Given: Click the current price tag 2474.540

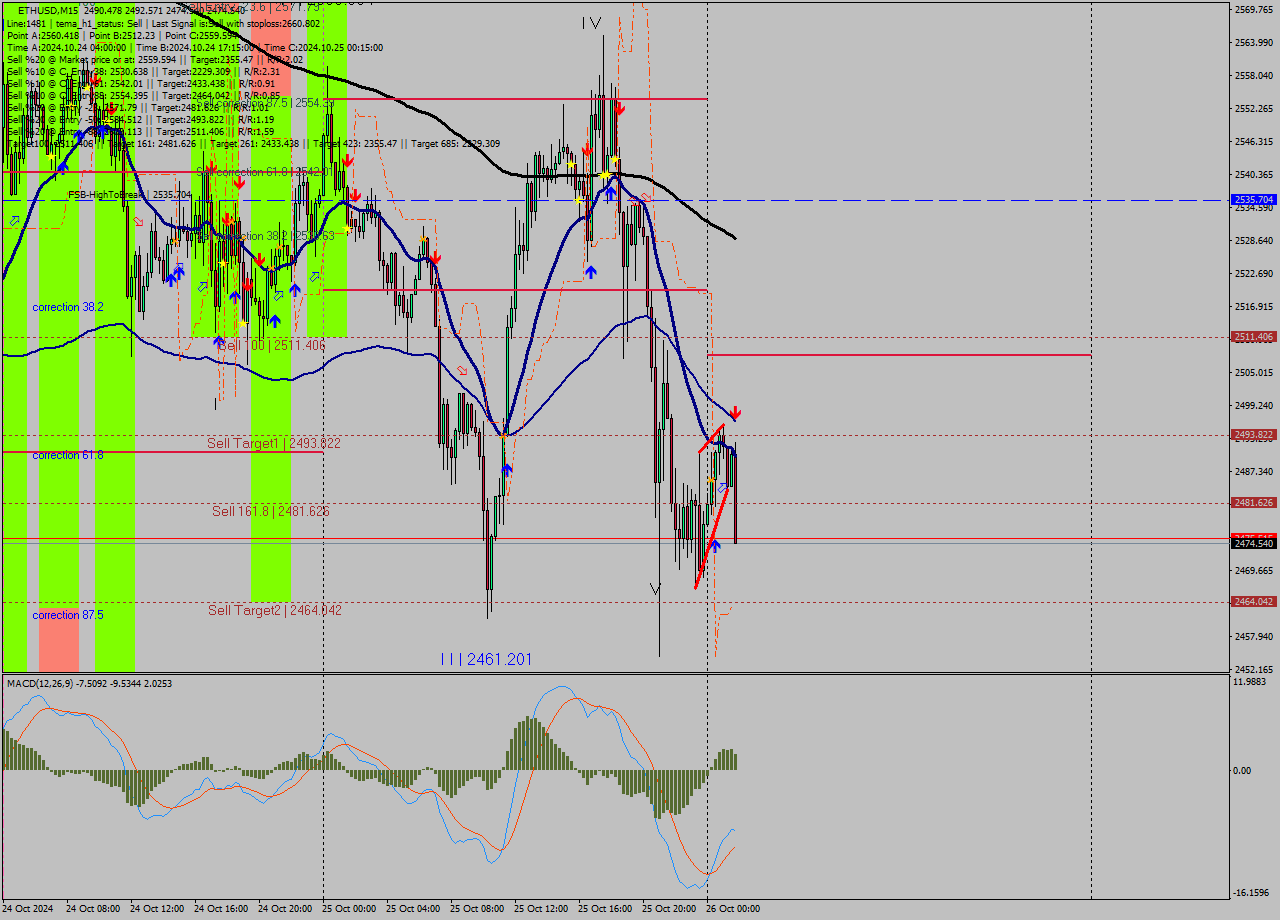Looking at the screenshot, I should click(1254, 543).
